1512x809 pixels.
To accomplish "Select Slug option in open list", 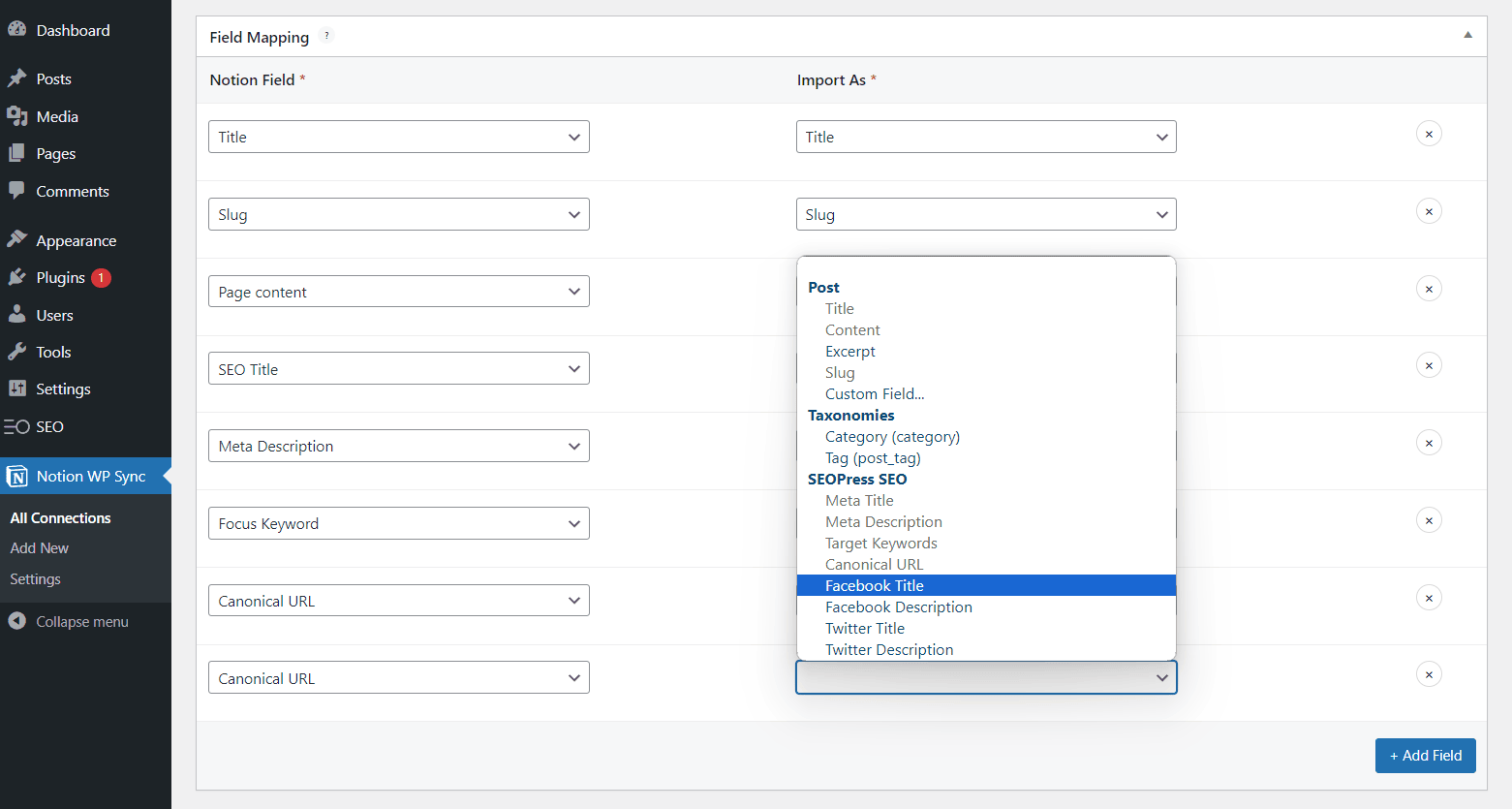I will (986, 372).
